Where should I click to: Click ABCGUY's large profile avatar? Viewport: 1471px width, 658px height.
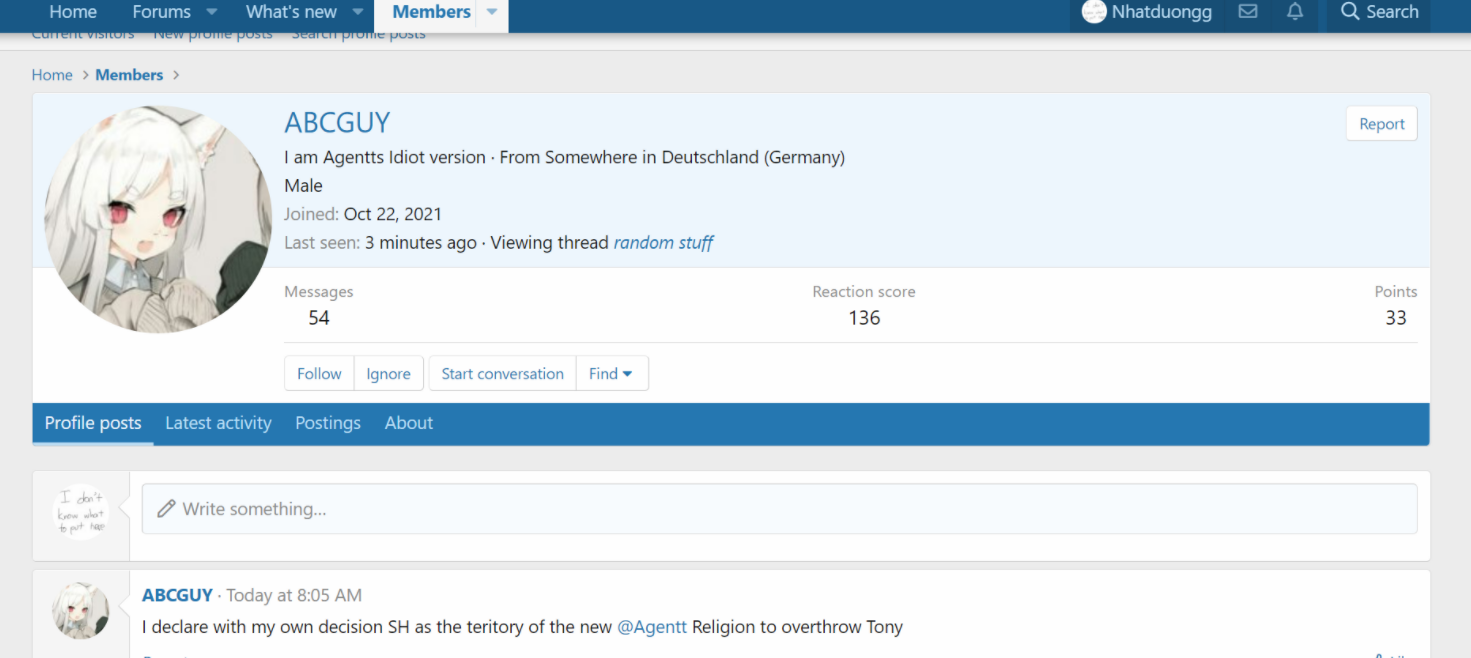tap(158, 219)
